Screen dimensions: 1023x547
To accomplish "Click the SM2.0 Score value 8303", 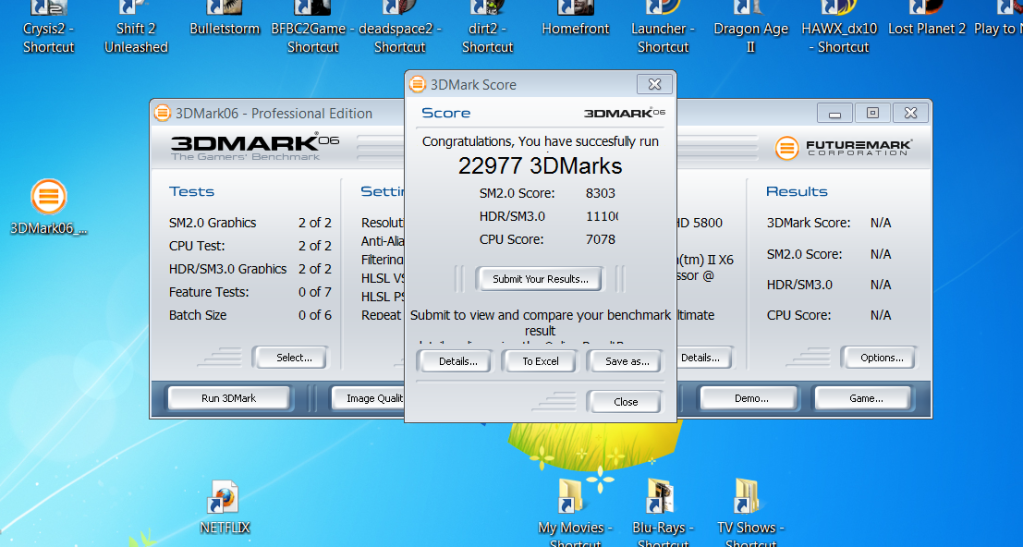I will pyautogui.click(x=600, y=193).
